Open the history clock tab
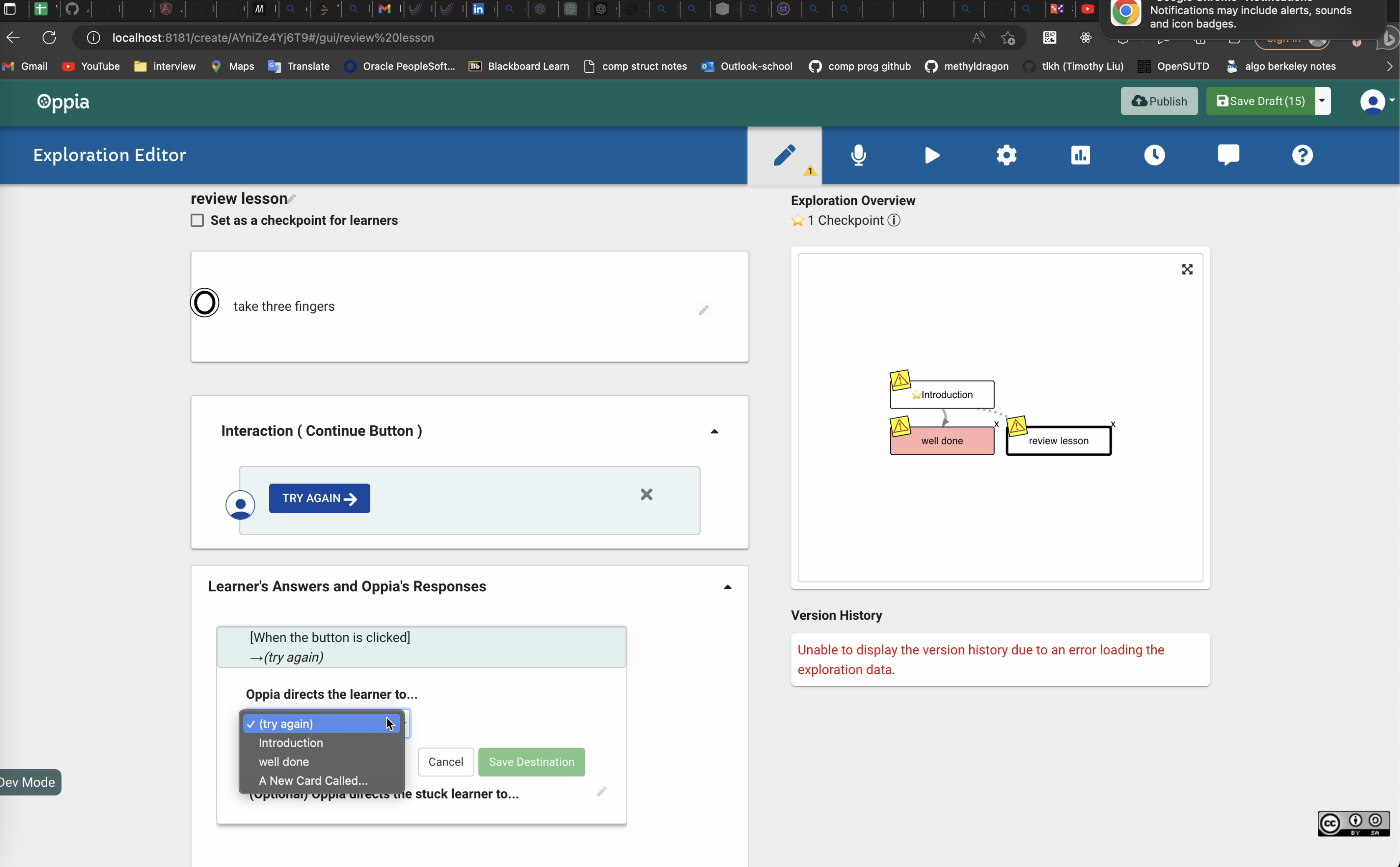Screen dimensions: 1400x867 (1154, 155)
